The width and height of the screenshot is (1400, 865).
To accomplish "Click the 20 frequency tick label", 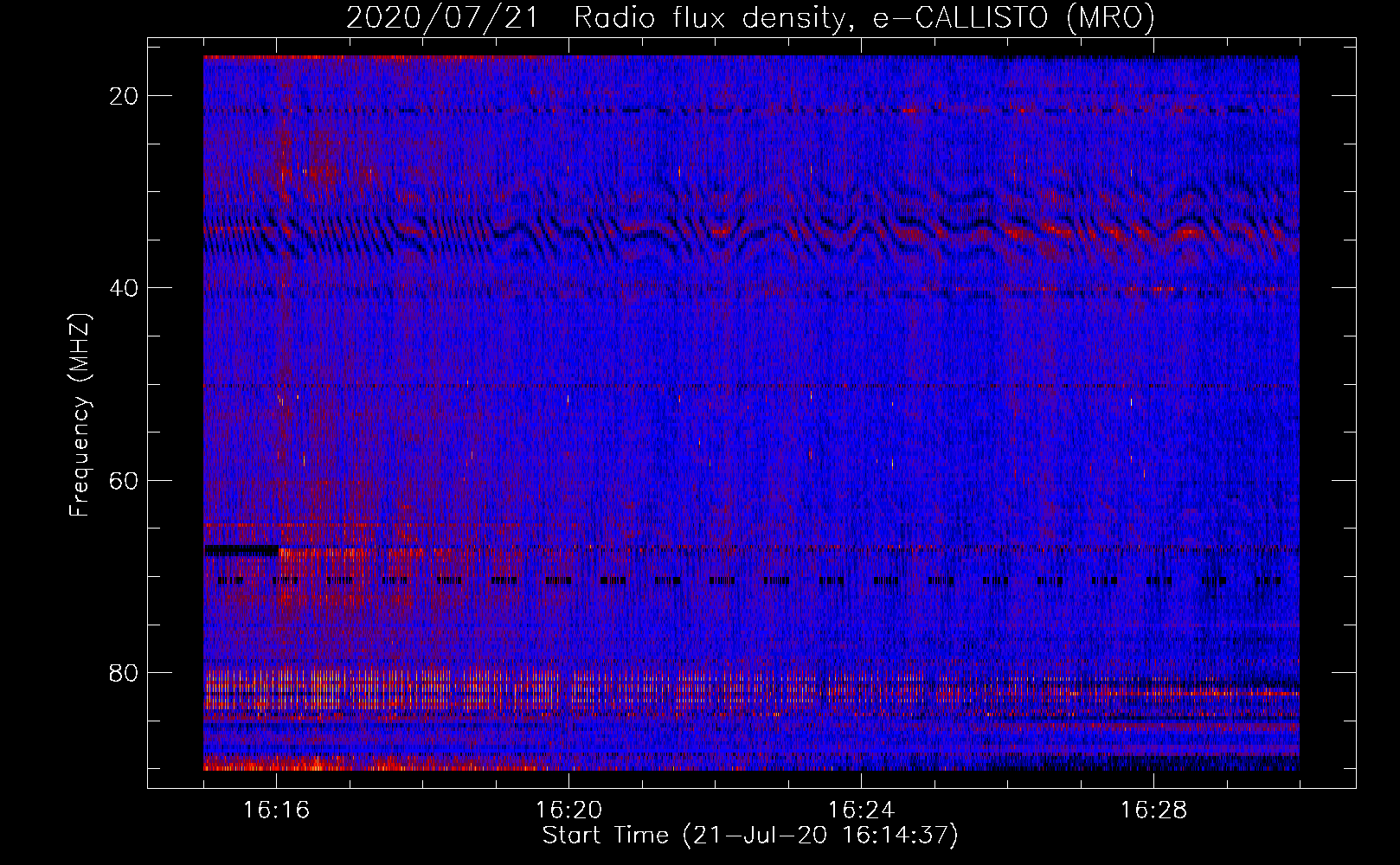I will click(x=125, y=96).
